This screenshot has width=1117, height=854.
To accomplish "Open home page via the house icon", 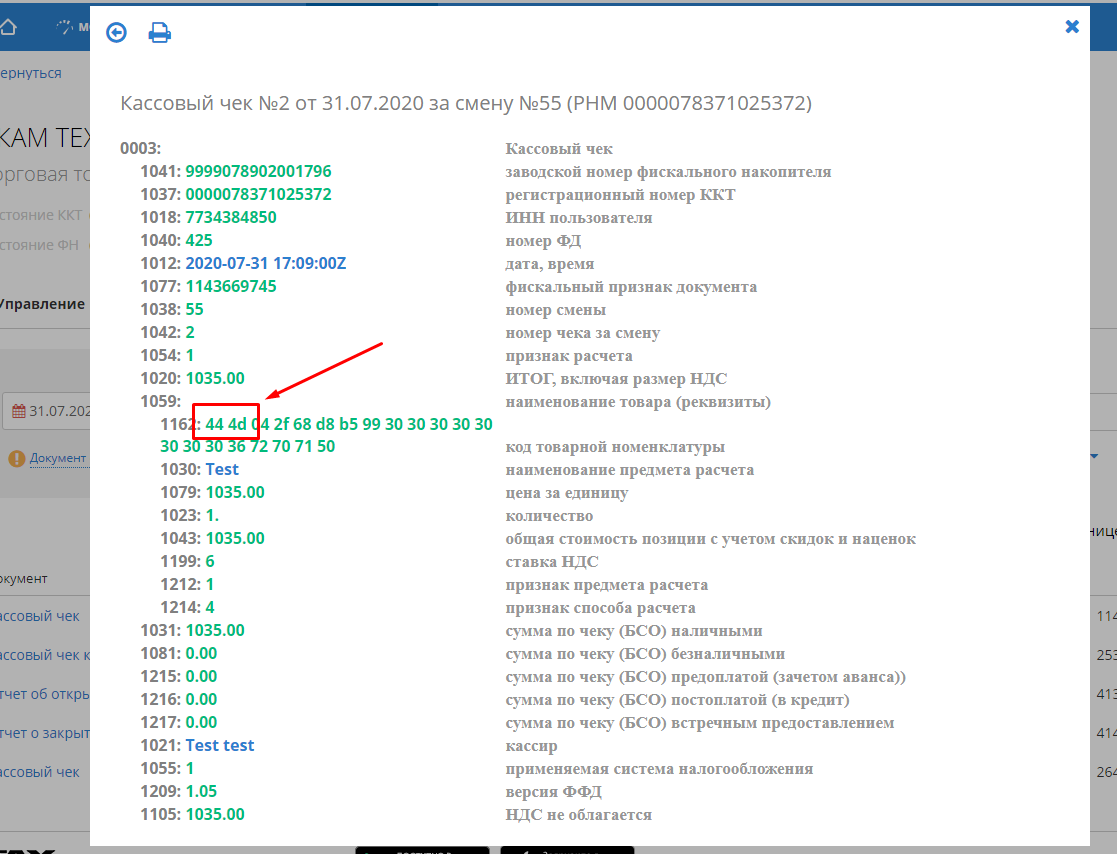I will click(8, 26).
